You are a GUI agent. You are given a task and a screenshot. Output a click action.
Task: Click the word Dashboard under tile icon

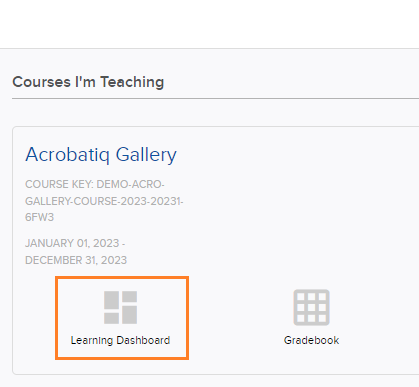(143, 340)
